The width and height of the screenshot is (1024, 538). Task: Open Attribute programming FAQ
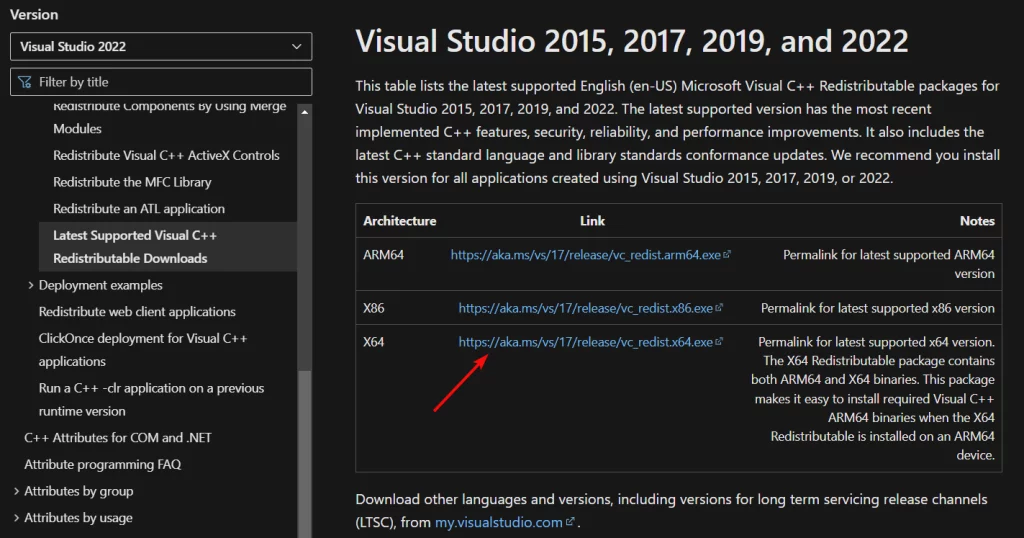(x=103, y=464)
